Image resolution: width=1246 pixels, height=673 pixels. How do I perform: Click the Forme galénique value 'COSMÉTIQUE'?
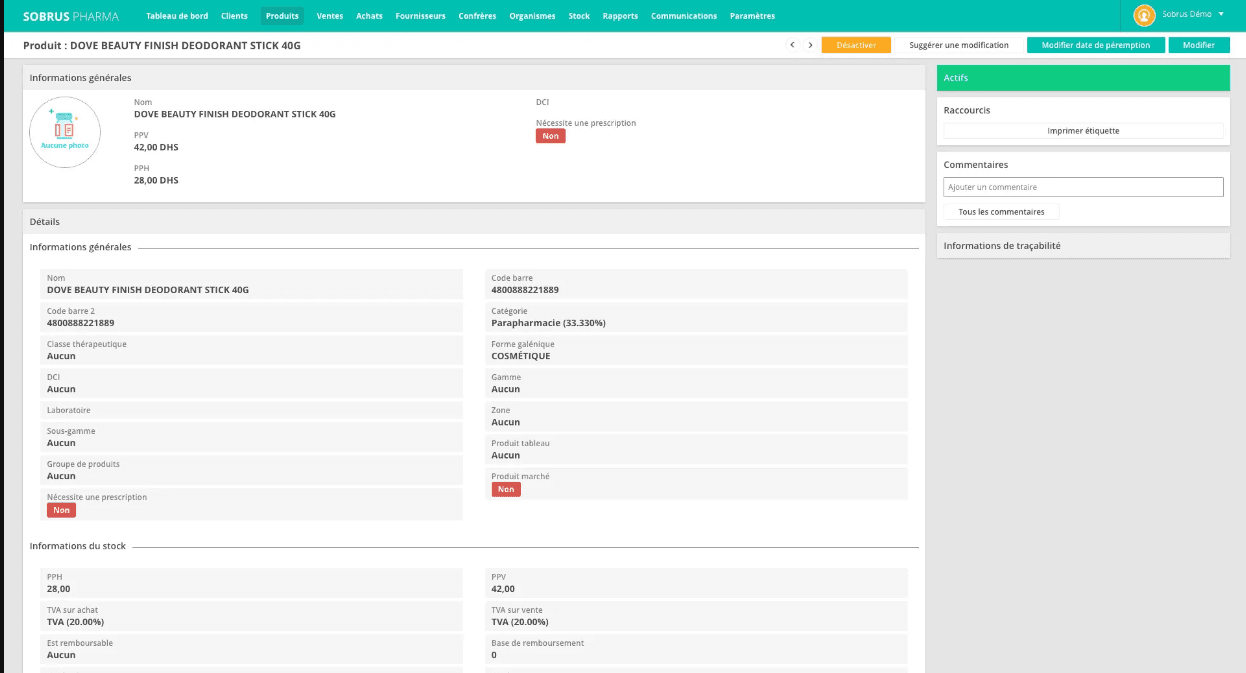pyautogui.click(x=521, y=356)
